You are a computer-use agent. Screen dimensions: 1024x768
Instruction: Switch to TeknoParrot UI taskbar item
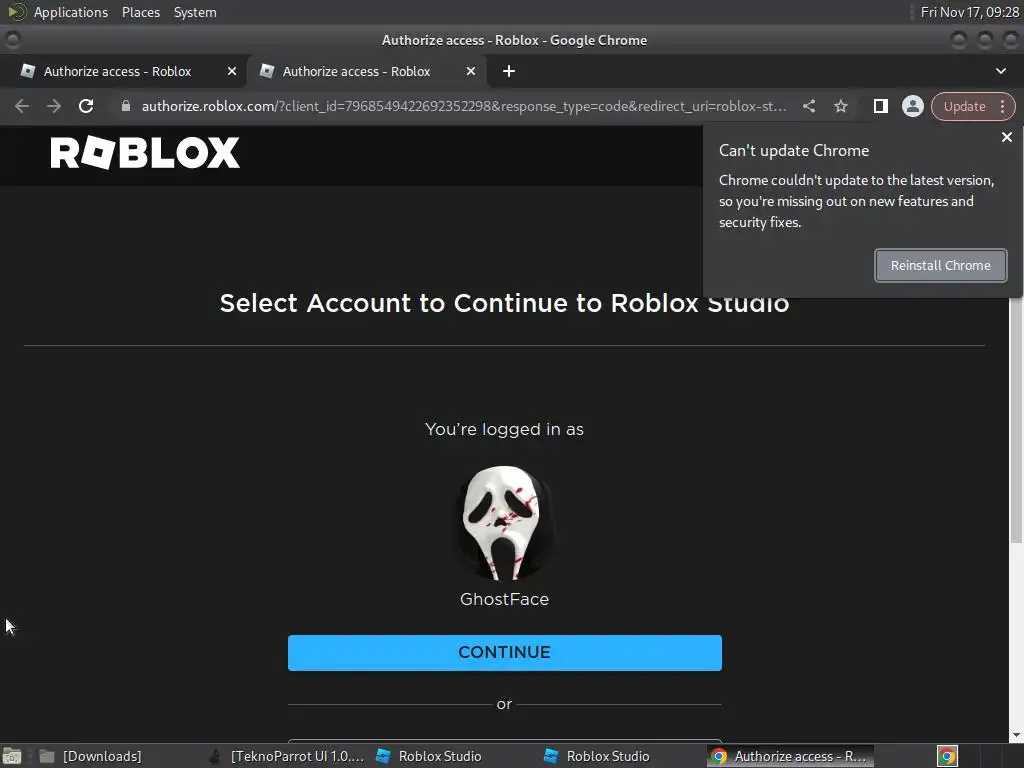(x=287, y=756)
